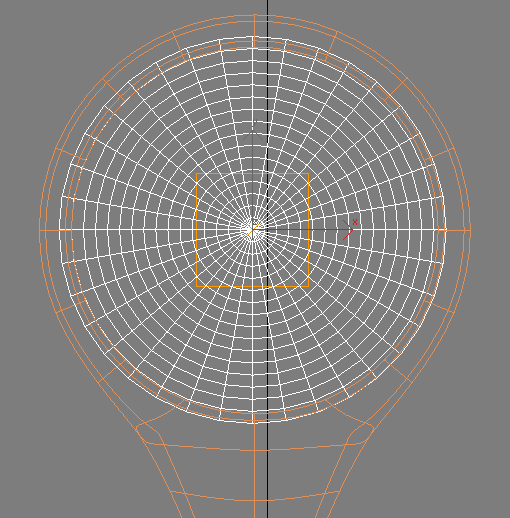
Task: Click the lowest curved orange line on the handle
Action: pyautogui.click(x=255, y=499)
